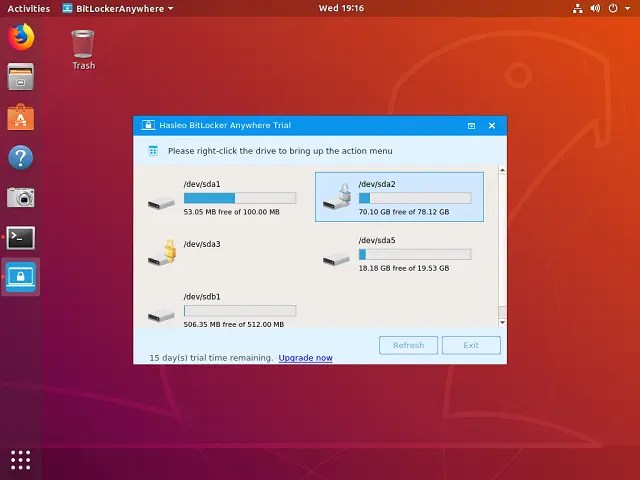
Task: Click the grid icon beside the instruction text
Action: [x=153, y=151]
